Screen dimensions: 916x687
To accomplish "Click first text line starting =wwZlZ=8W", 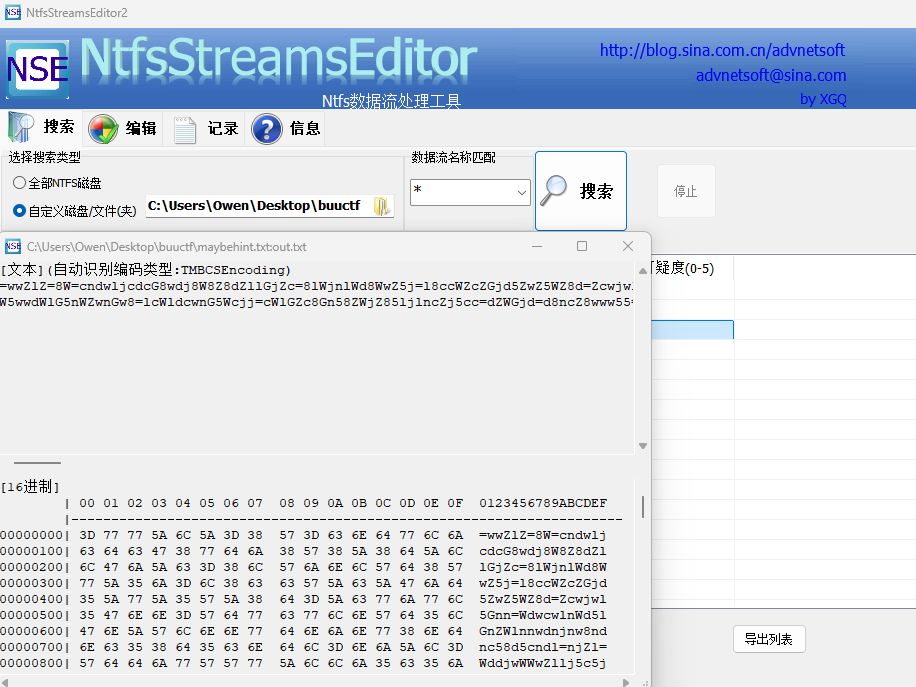I will click(x=317, y=286).
